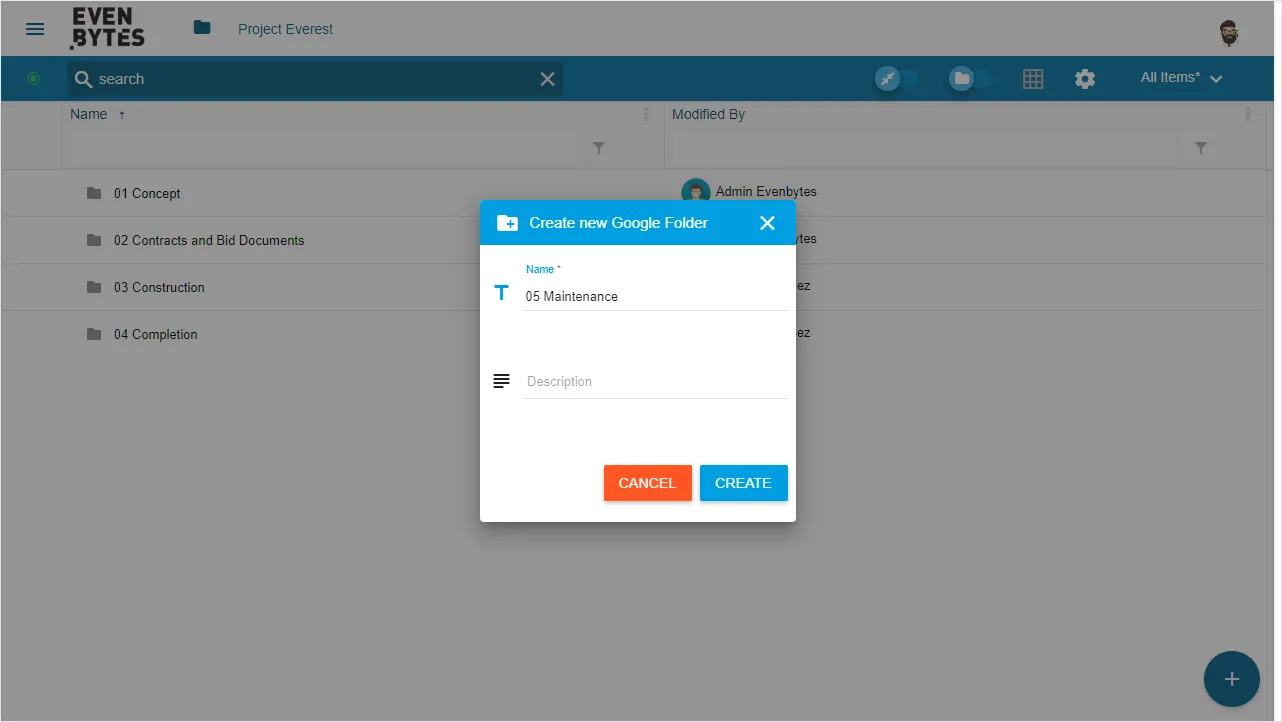The width and height of the screenshot is (1282, 722).
Task: Click the T text icon beside Name
Action: click(502, 294)
